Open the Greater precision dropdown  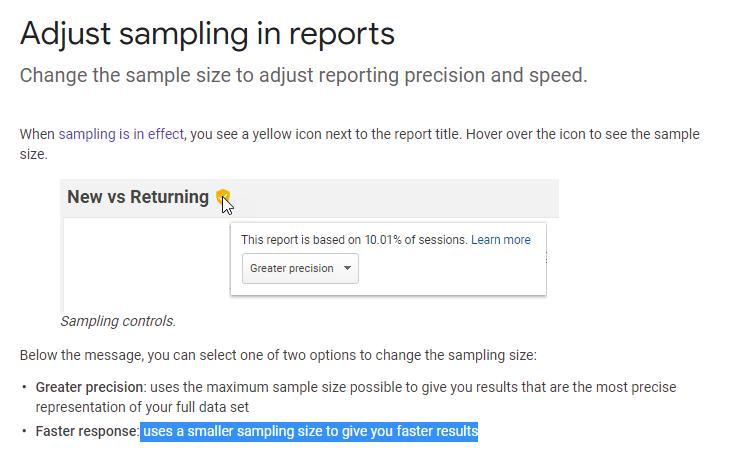click(300, 268)
